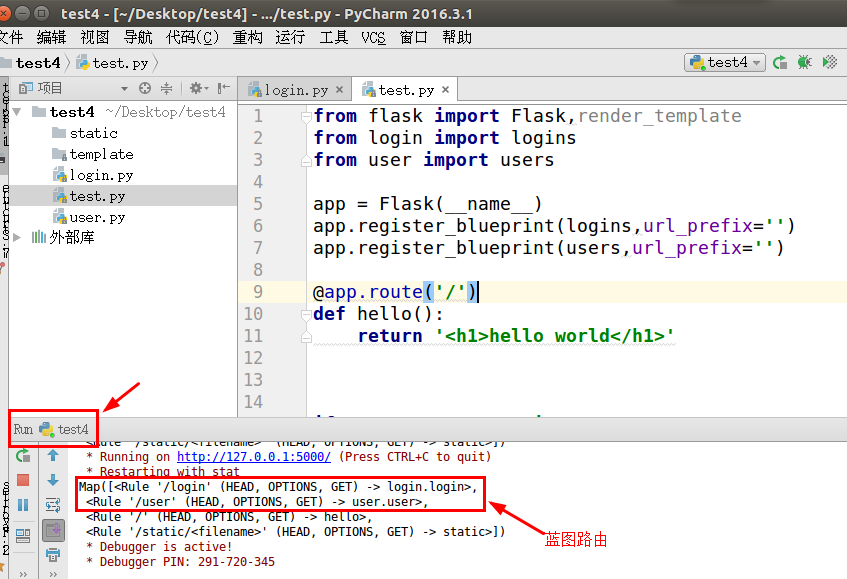
Task: Print the console output using printer icon
Action: pos(54,553)
